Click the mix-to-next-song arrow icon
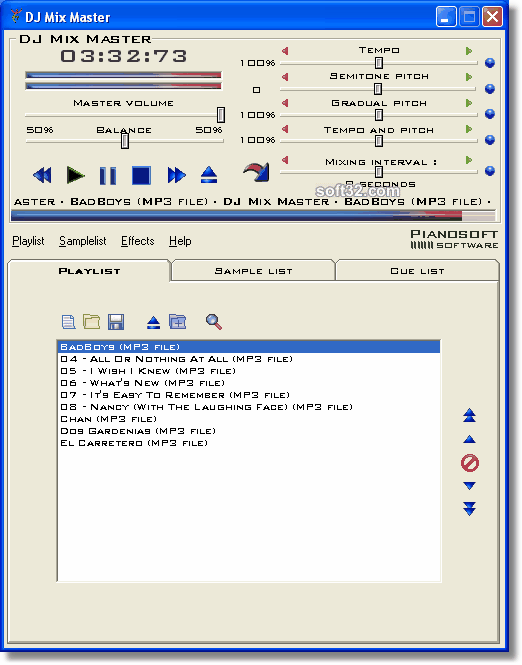Image resolution: width=522 pixels, height=665 pixels. (x=257, y=172)
